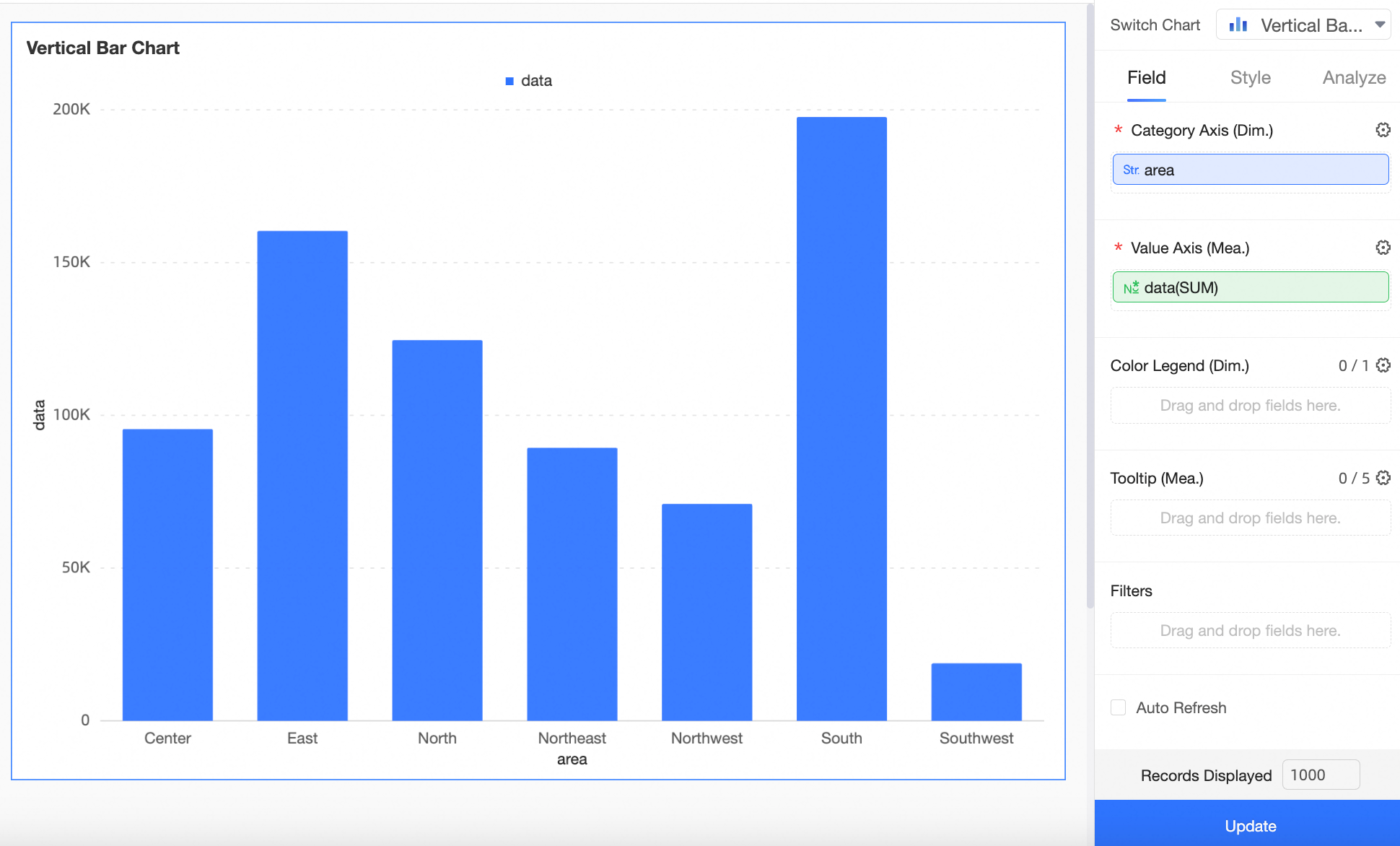The width and height of the screenshot is (1400, 846).
Task: Click the Records Displayed input field
Action: [x=1320, y=775]
